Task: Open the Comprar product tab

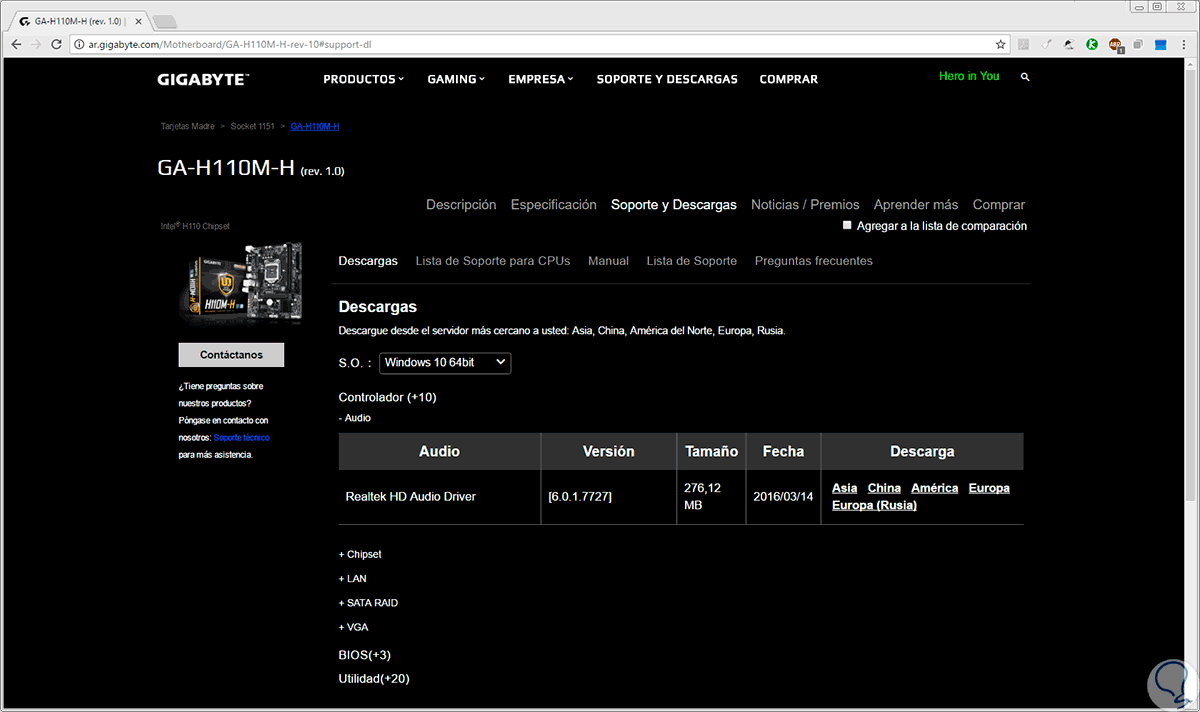Action: click(999, 205)
